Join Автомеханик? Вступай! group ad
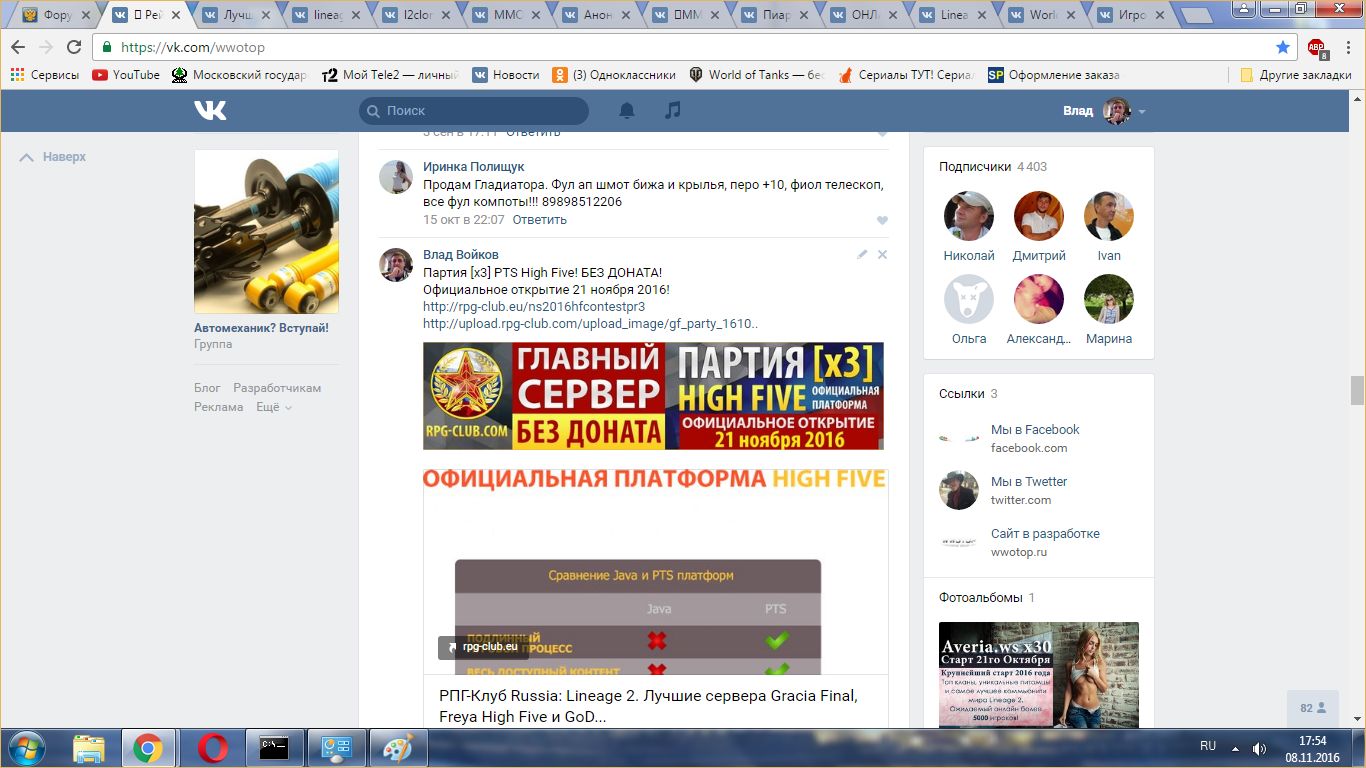1366x768 pixels. pyautogui.click(x=261, y=328)
